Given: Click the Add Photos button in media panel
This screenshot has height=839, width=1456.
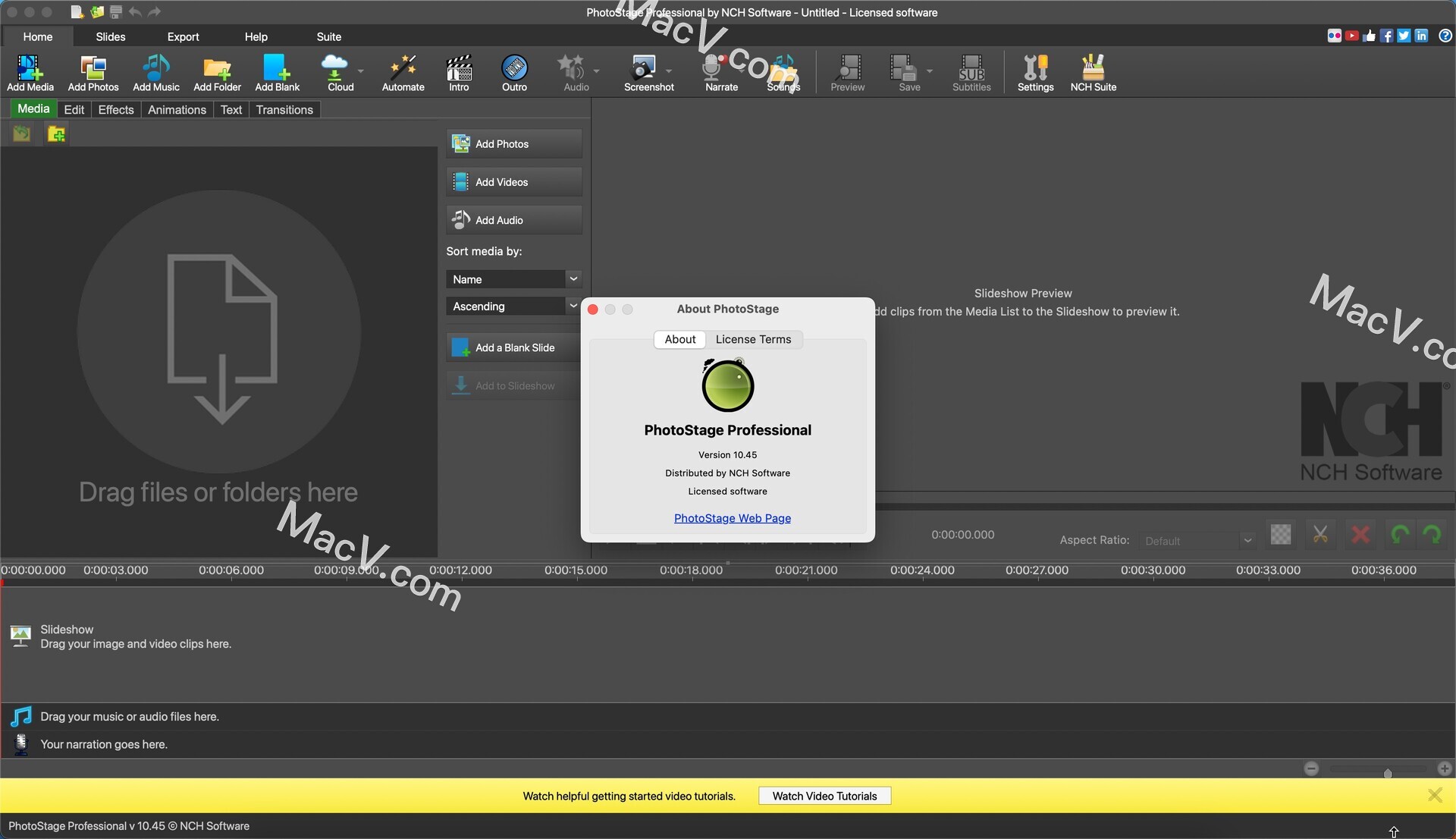Looking at the screenshot, I should click(514, 144).
